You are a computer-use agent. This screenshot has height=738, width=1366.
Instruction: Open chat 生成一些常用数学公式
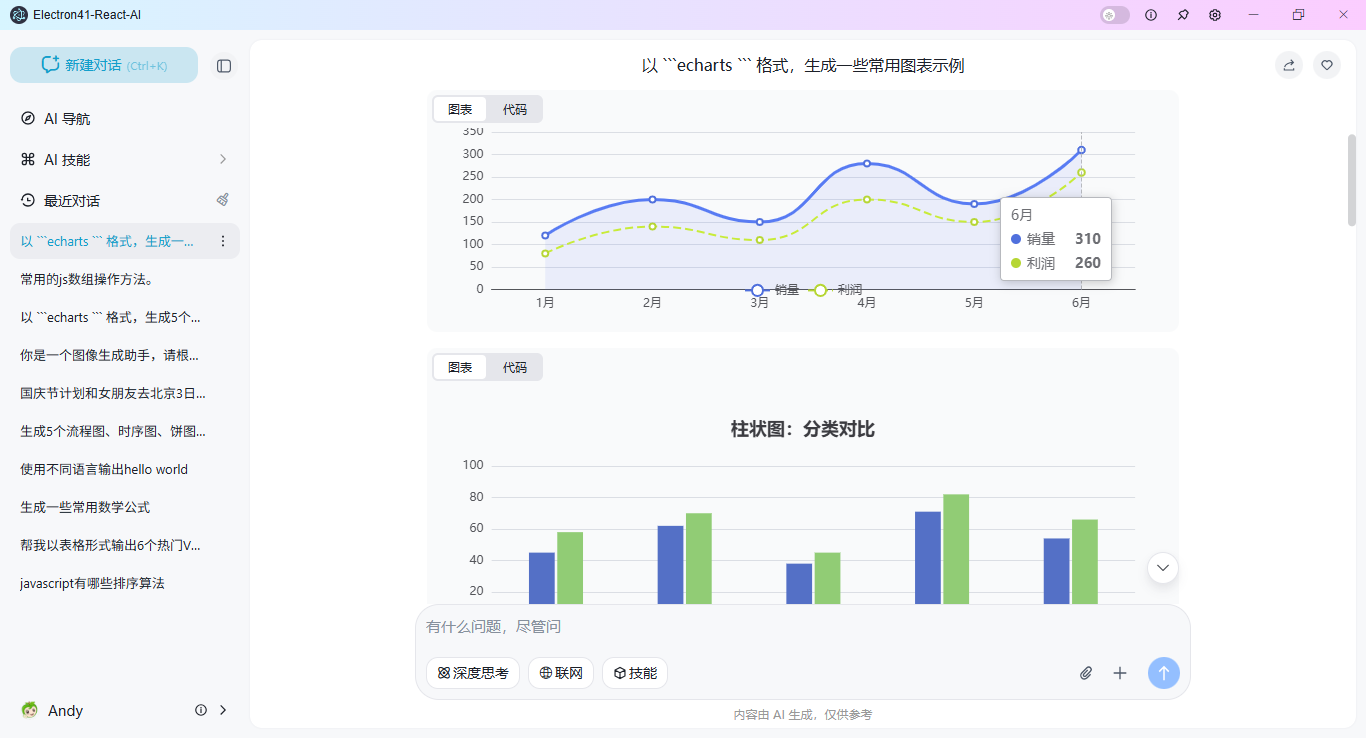(x=125, y=507)
